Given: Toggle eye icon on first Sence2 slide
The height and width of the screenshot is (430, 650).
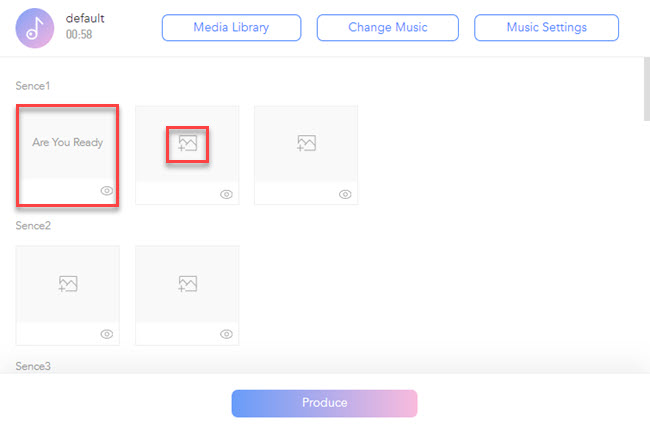Looking at the screenshot, I should point(106,334).
